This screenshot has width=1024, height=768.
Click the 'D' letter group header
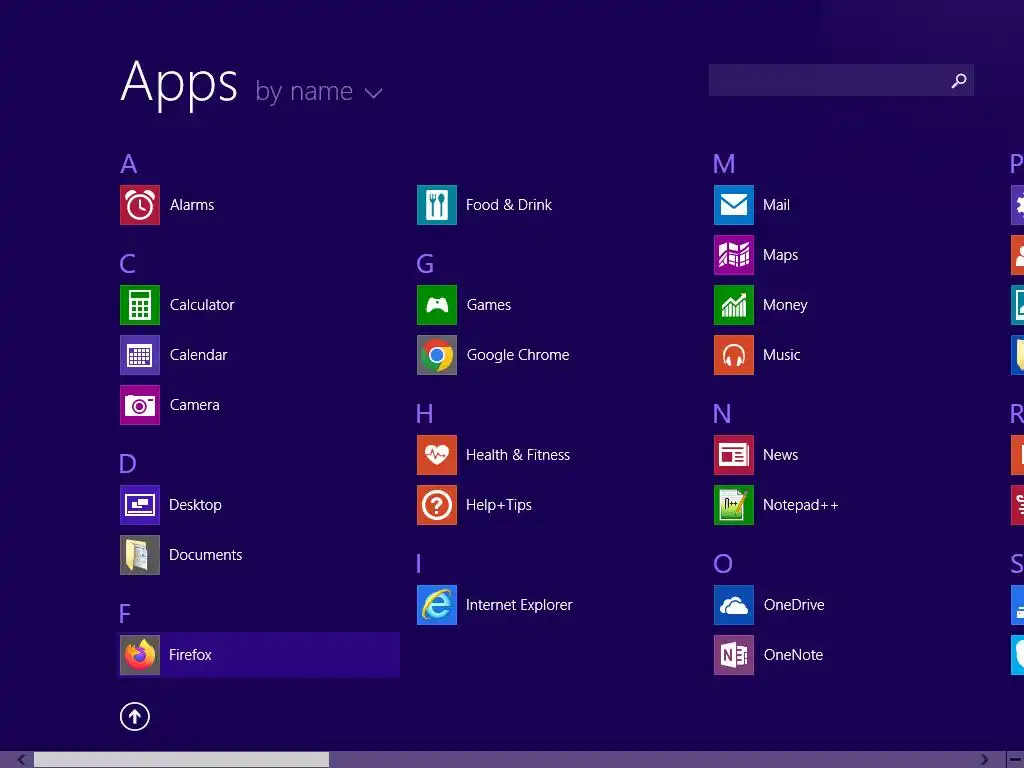coord(128,464)
